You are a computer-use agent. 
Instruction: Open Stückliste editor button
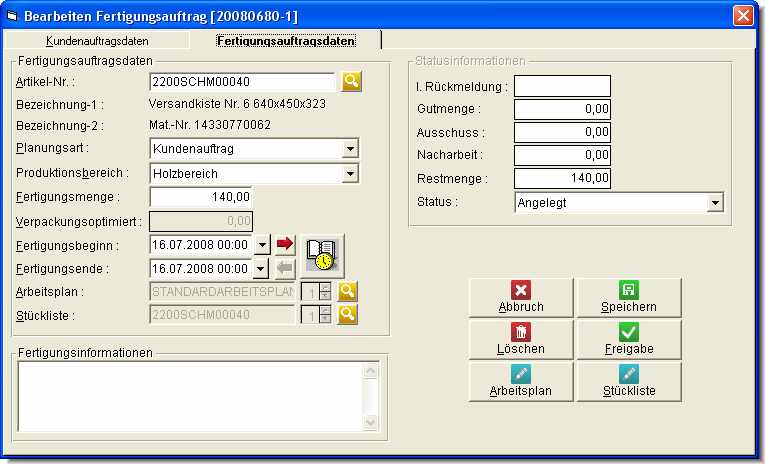point(629,382)
